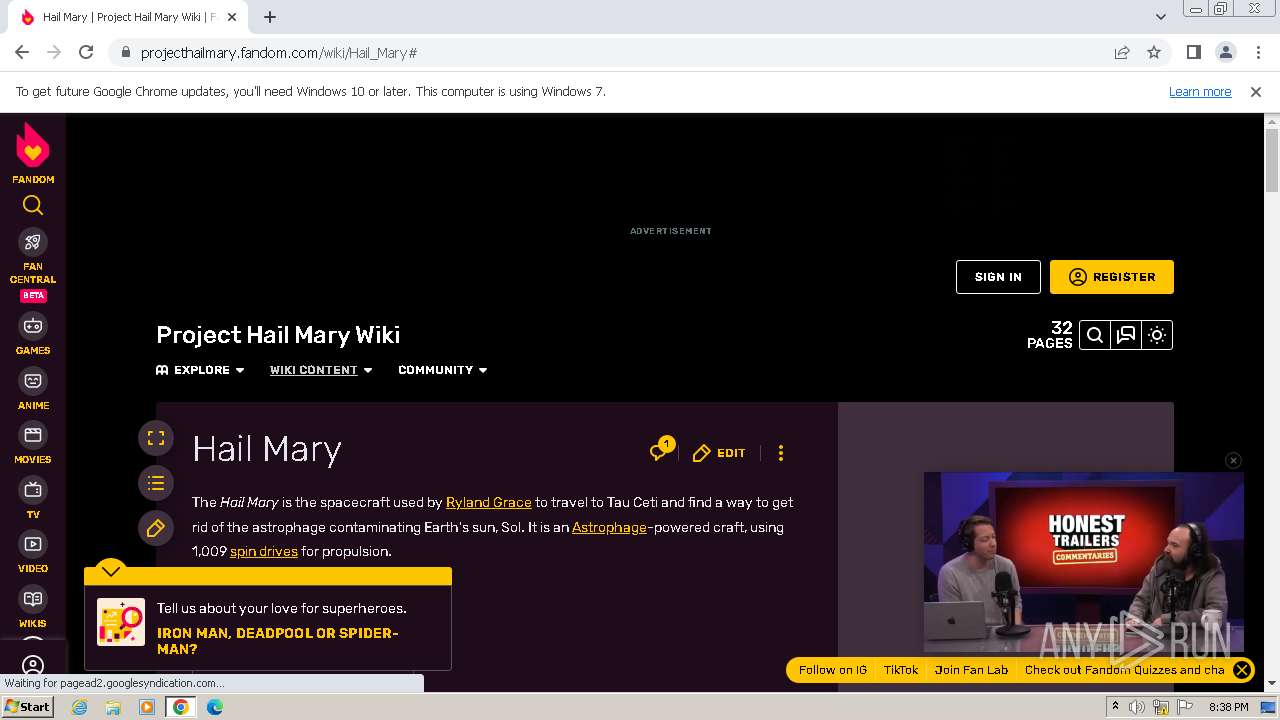Open more article actions menu
Viewport: 1280px width, 720px height.
781,453
